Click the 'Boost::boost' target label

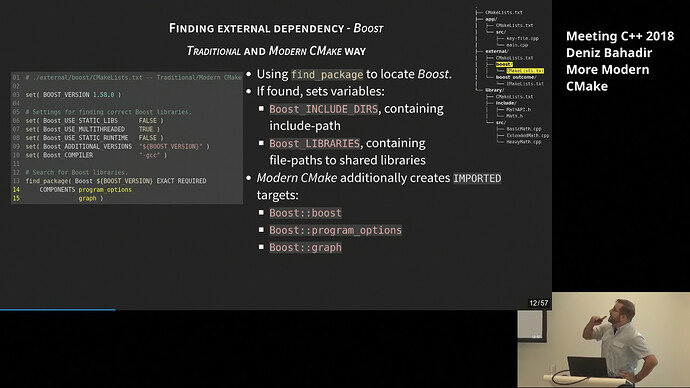[x=305, y=213]
